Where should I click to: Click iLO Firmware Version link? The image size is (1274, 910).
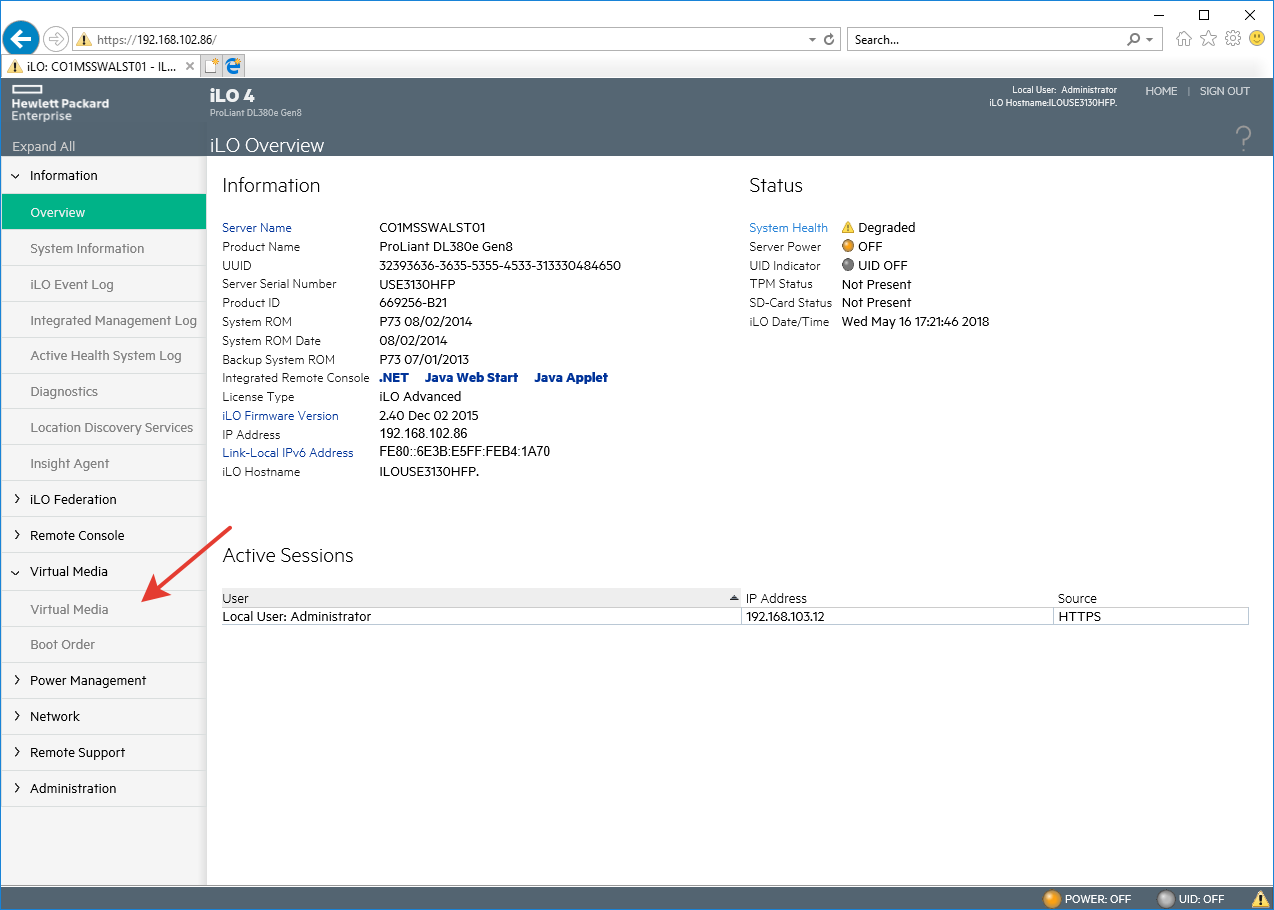point(280,416)
